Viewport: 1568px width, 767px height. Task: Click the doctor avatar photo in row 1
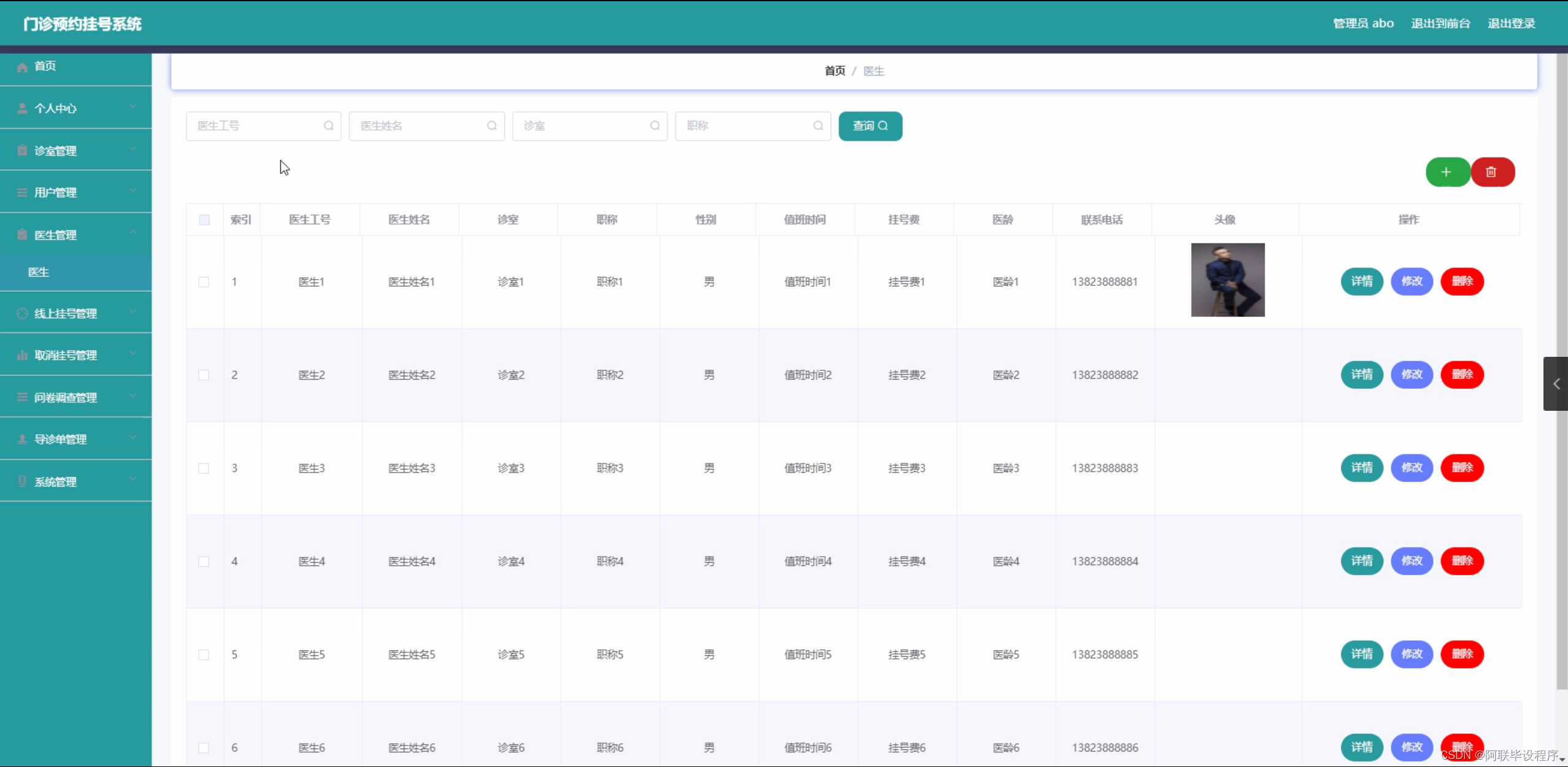click(1227, 280)
